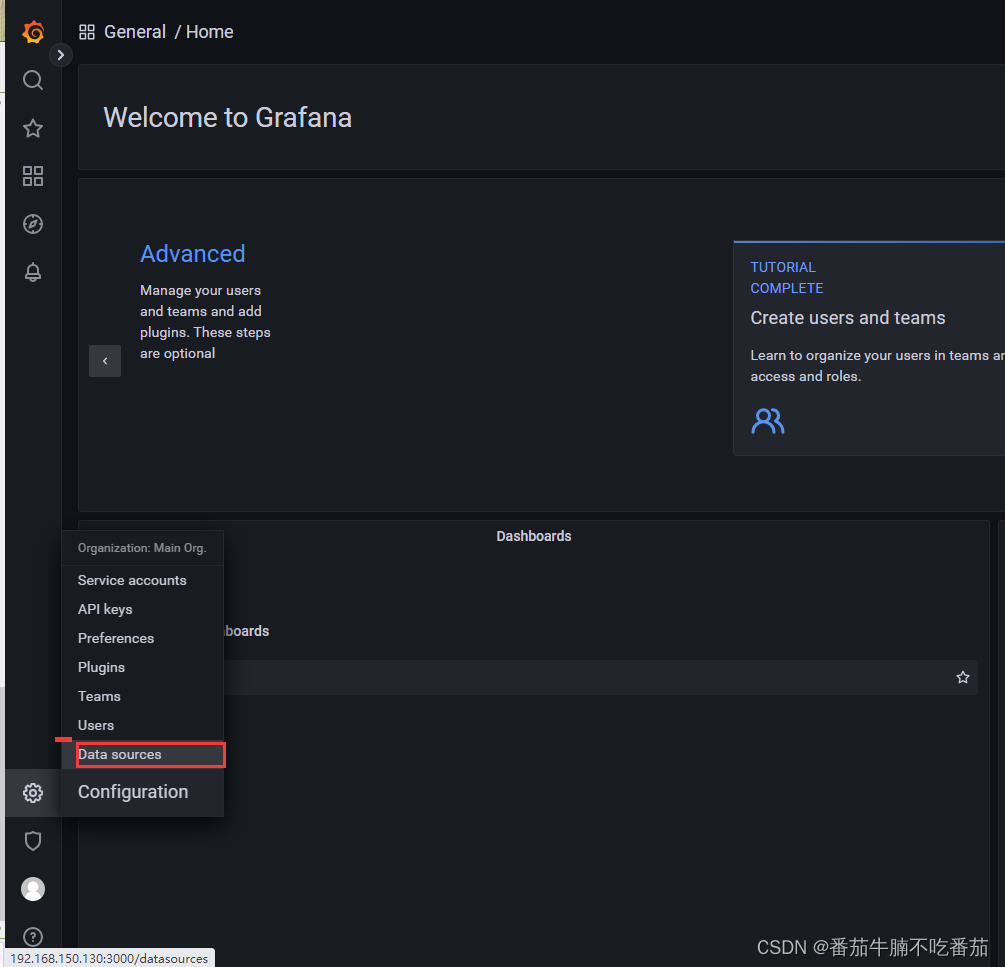Open the Dashboards grid icon in sidebar

[33, 176]
